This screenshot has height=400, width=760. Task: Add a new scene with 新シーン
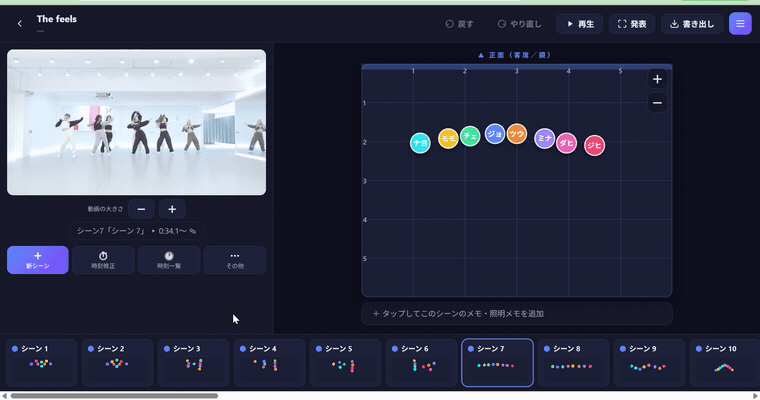[x=38, y=260]
